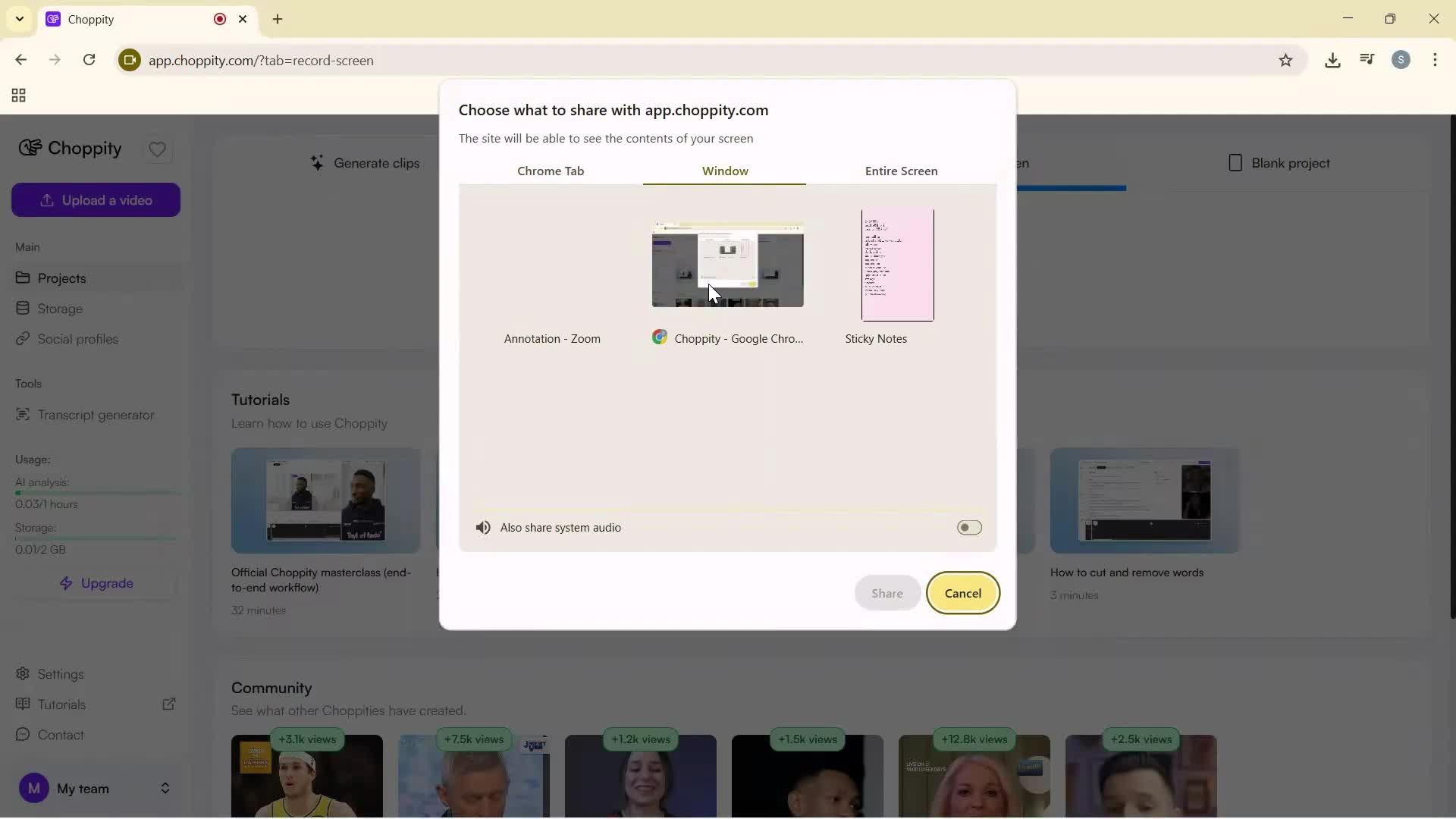The height and width of the screenshot is (819, 1456).
Task: Cancel the screen sharing dialog
Action: (x=962, y=593)
